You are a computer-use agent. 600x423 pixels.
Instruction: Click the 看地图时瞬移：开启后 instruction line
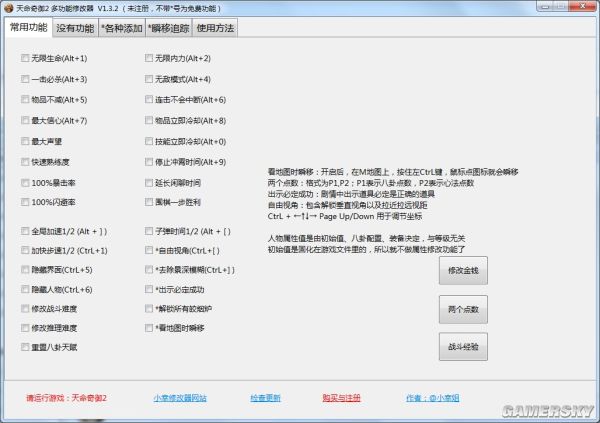point(393,172)
